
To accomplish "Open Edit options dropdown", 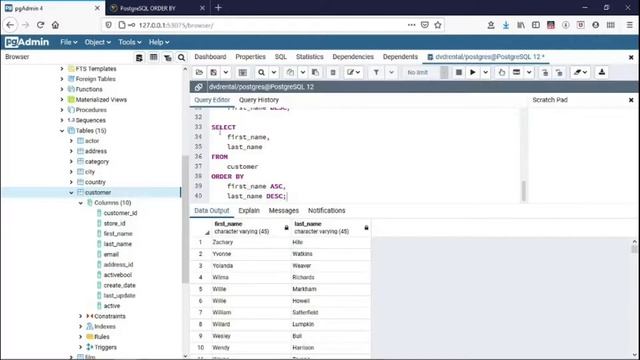I will click(353, 72).
